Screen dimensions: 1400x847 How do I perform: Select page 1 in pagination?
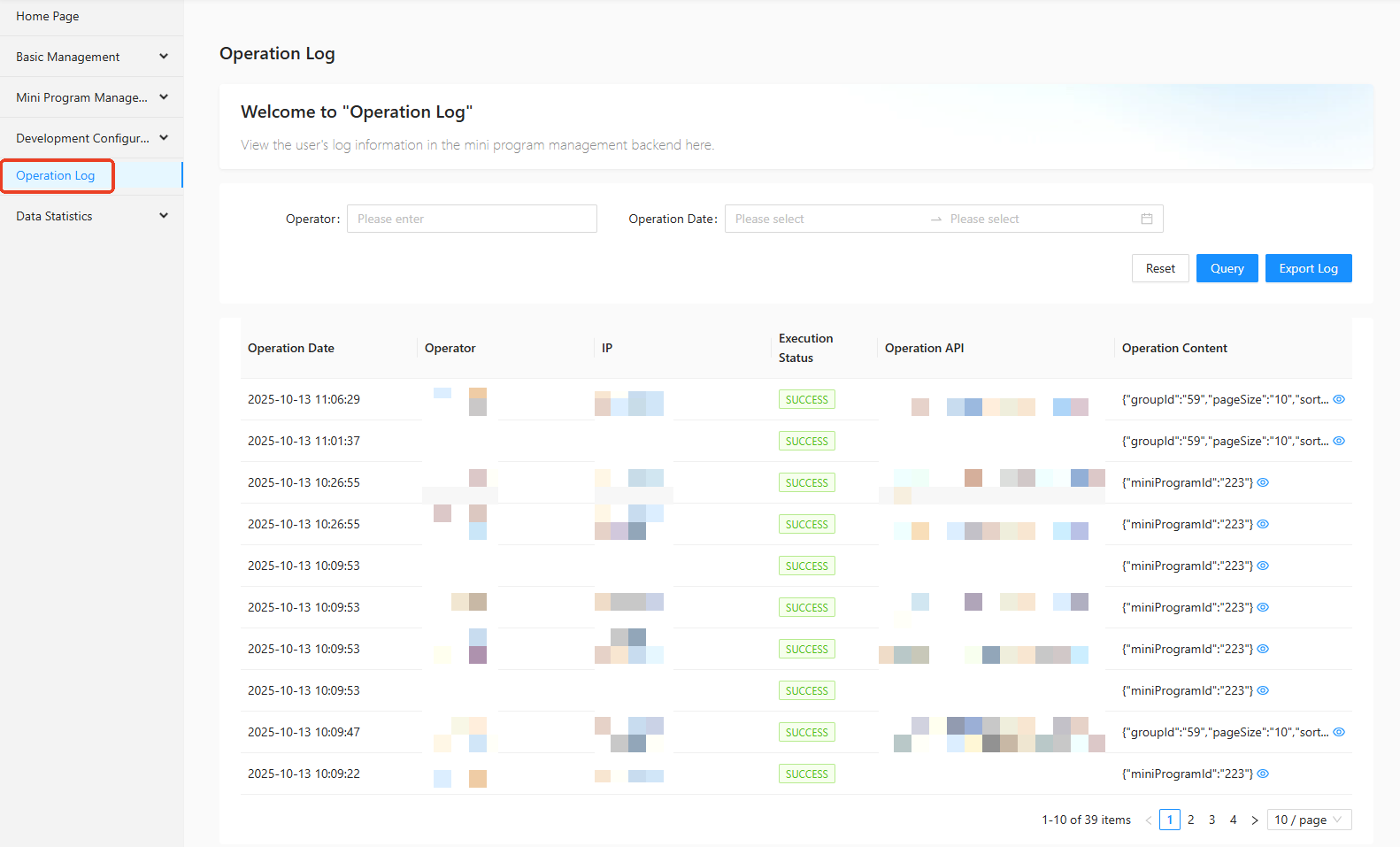point(1170,820)
